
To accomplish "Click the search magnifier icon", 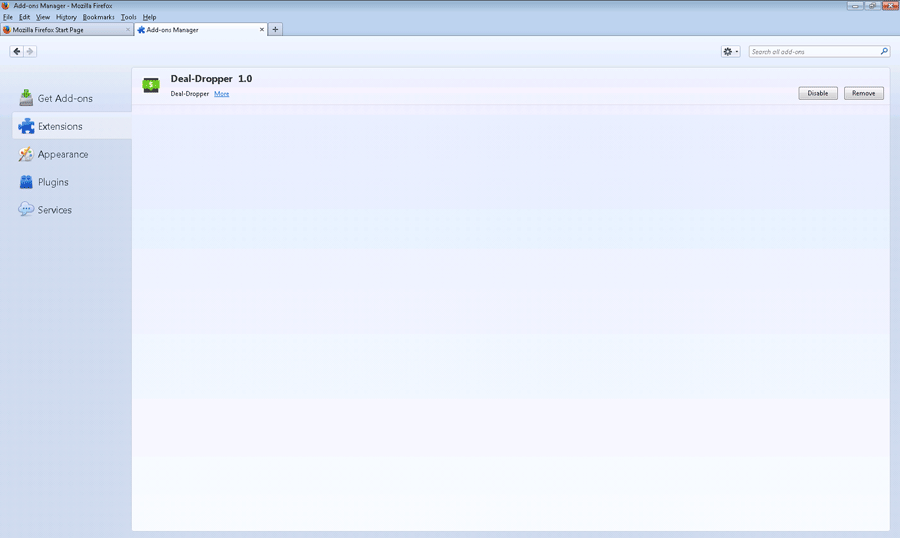I will pos(884,51).
